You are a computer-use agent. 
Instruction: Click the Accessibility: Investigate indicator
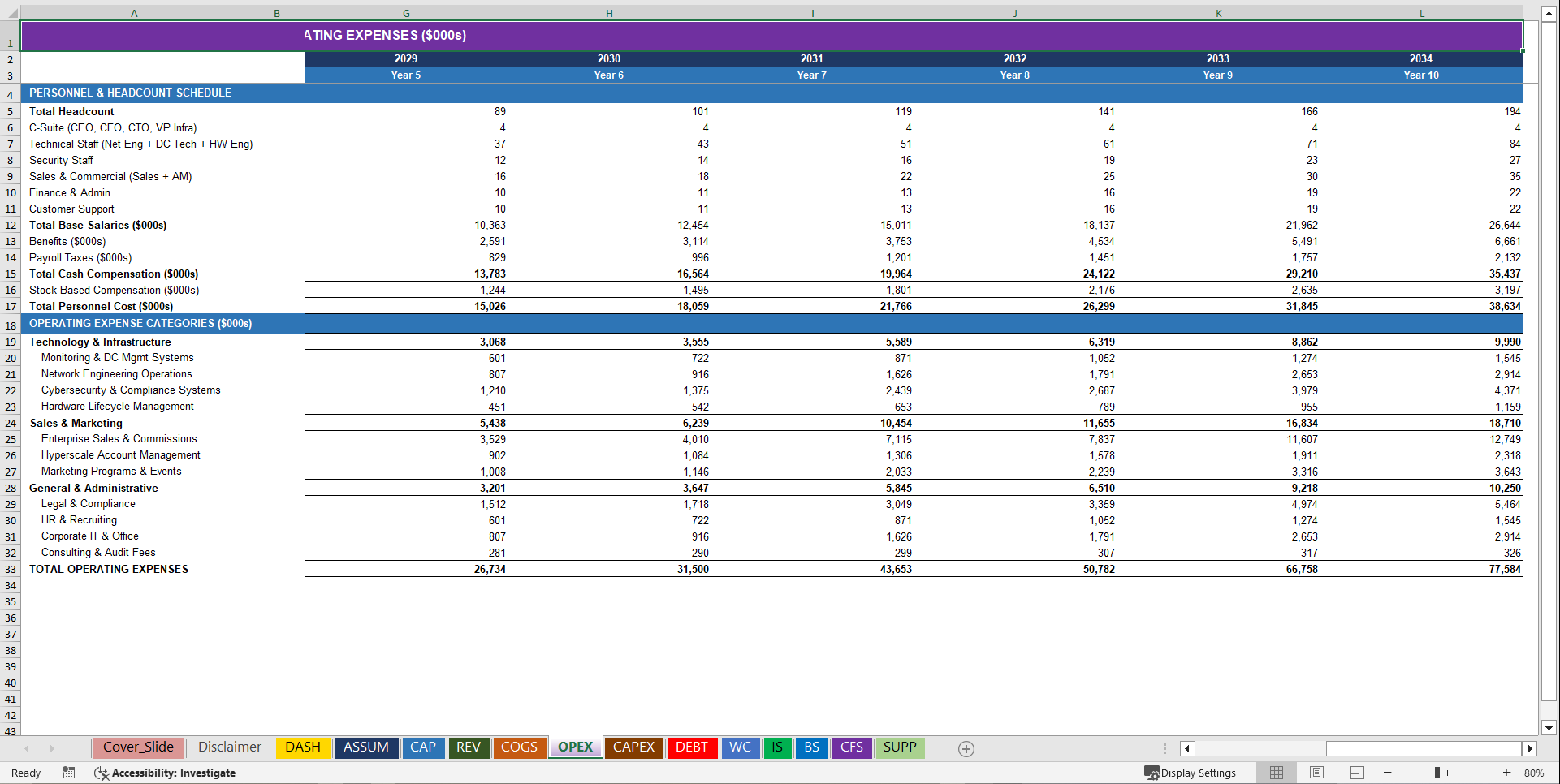coord(165,773)
